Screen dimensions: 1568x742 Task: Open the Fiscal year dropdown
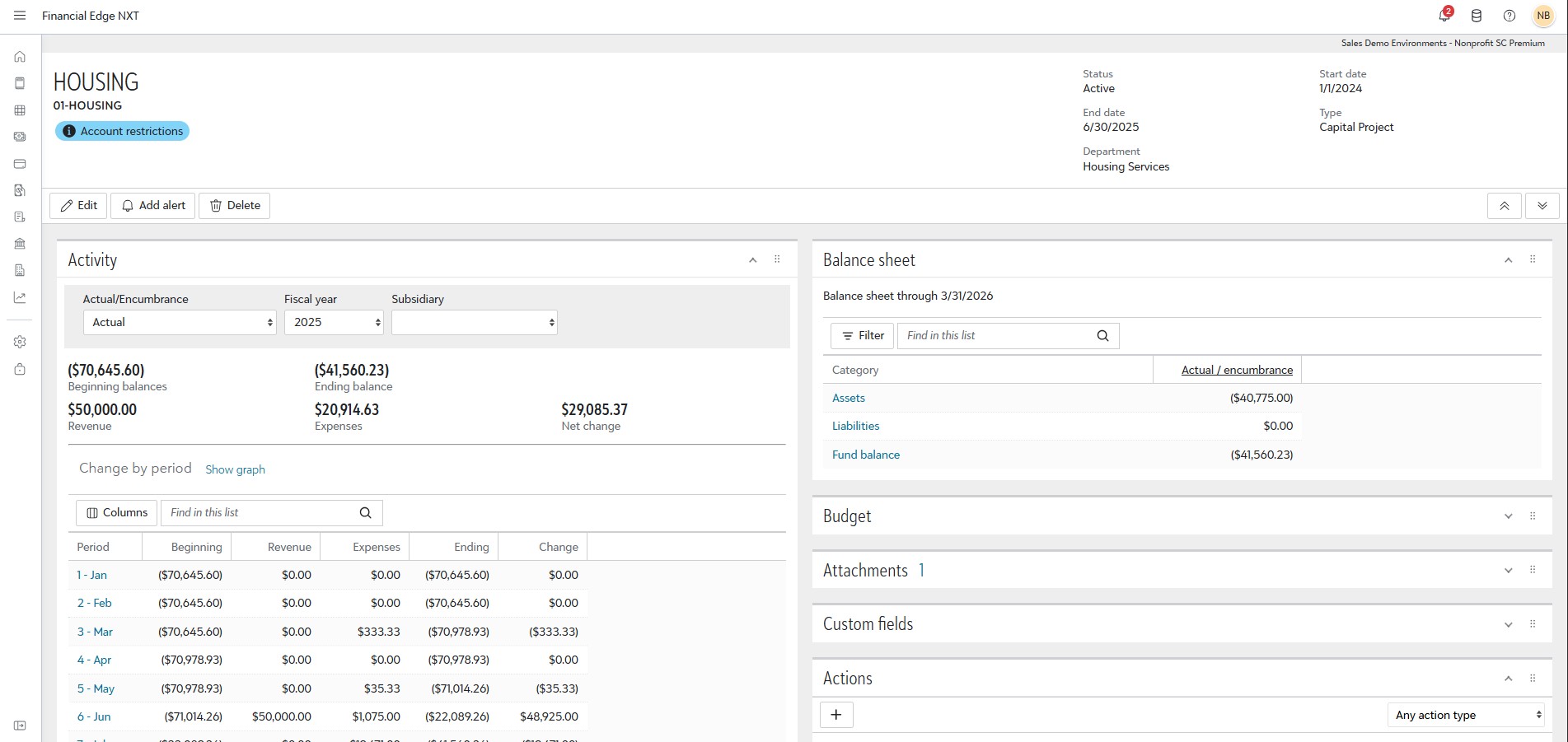(334, 322)
